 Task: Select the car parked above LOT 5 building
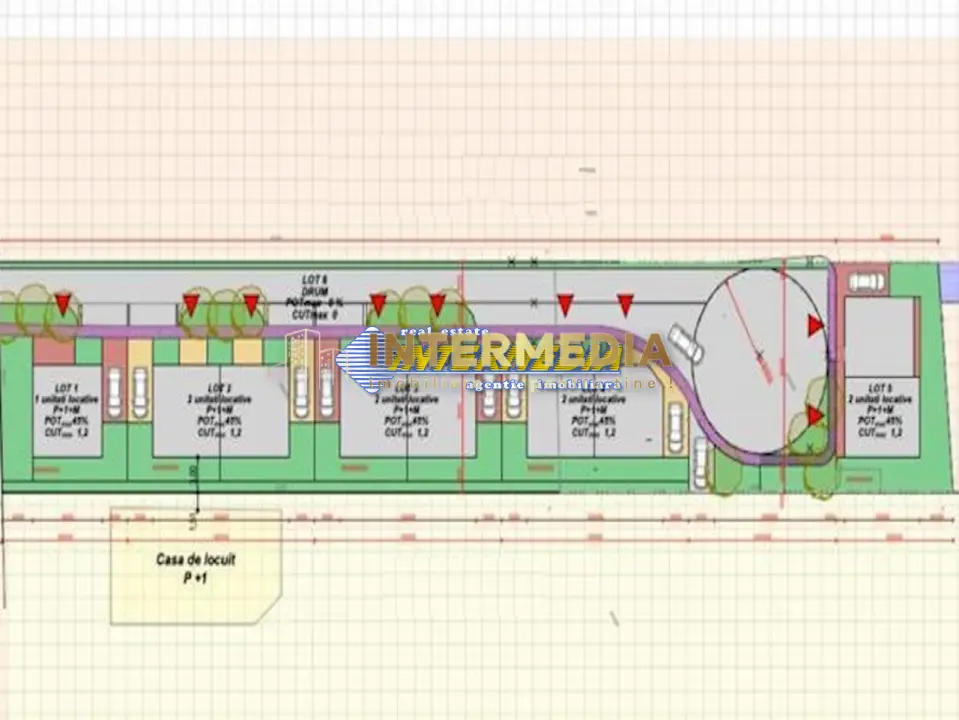(x=867, y=283)
